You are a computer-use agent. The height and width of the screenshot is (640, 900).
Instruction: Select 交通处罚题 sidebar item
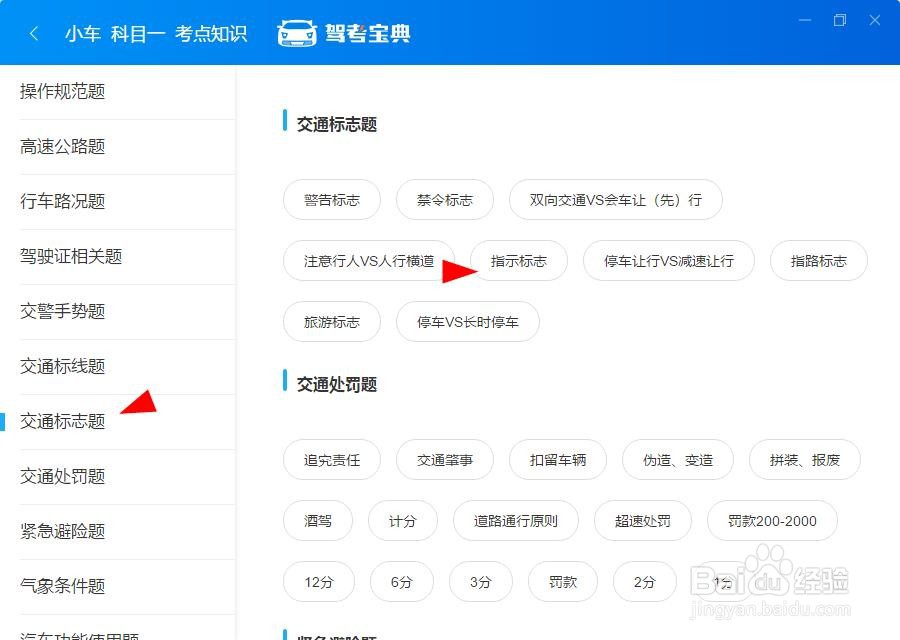click(x=118, y=477)
